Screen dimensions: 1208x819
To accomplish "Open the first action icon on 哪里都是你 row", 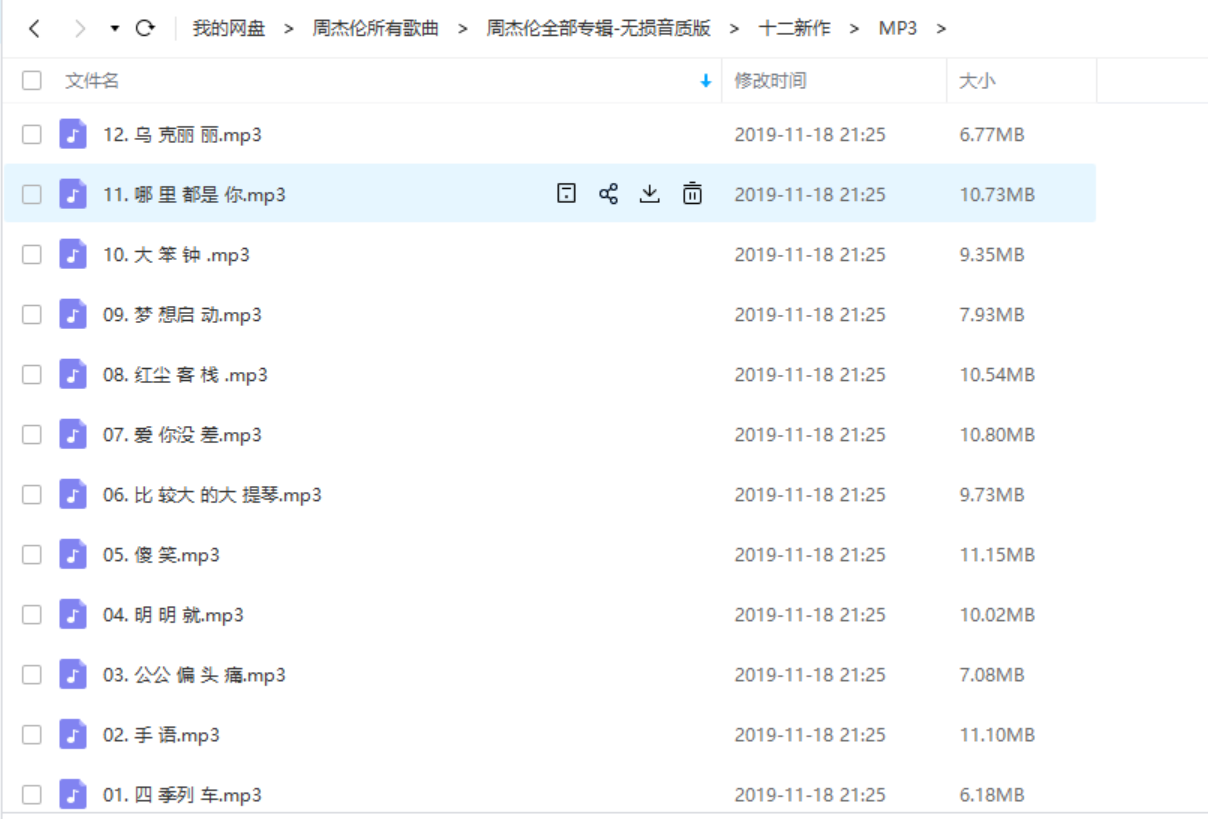I will (566, 194).
